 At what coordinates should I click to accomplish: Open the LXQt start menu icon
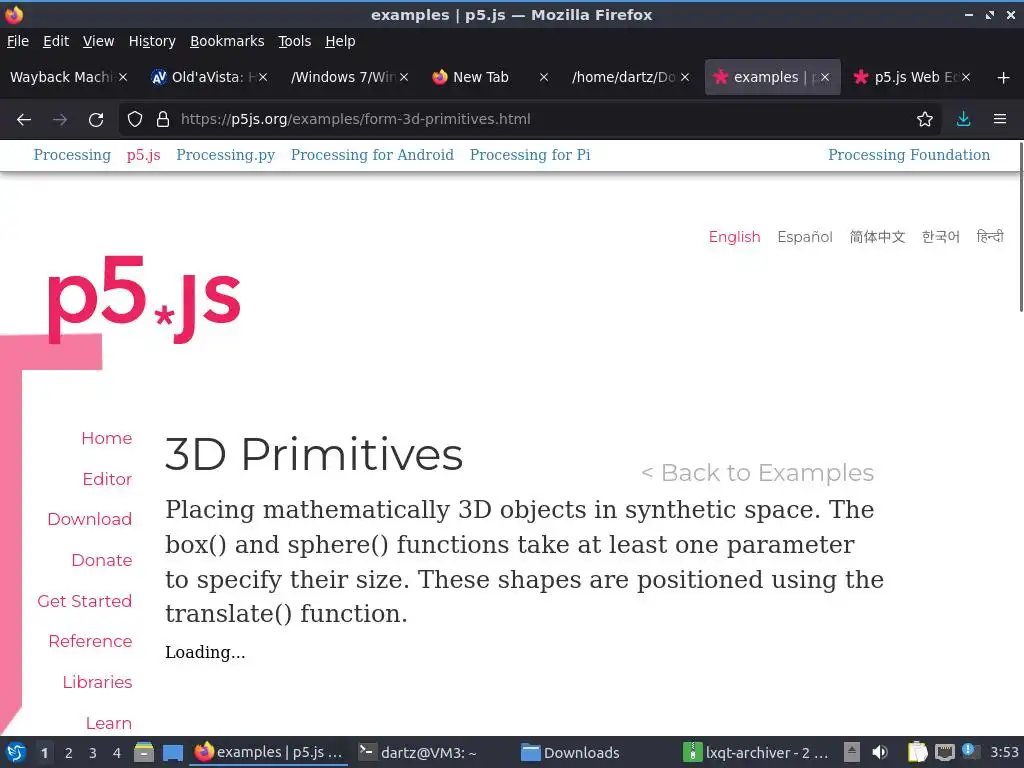coord(16,752)
